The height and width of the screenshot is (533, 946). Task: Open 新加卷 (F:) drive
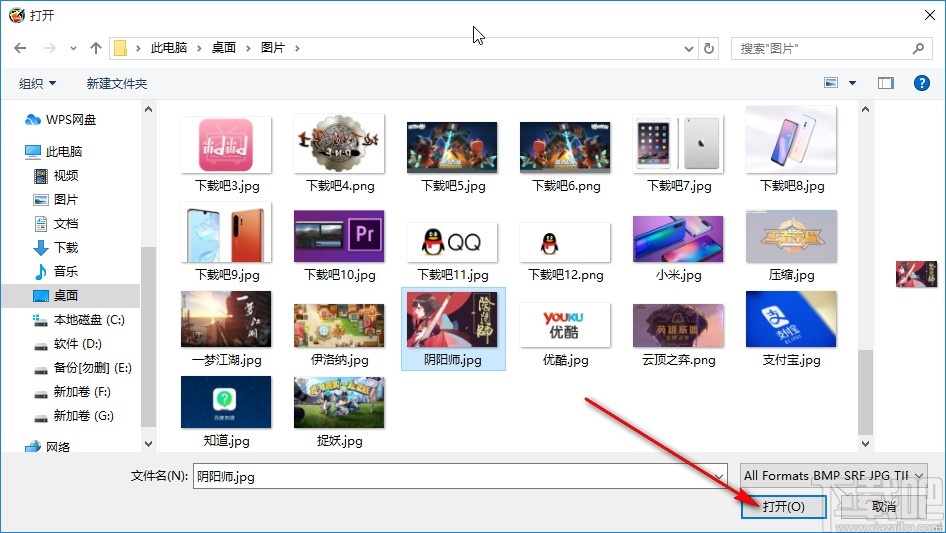point(72,392)
